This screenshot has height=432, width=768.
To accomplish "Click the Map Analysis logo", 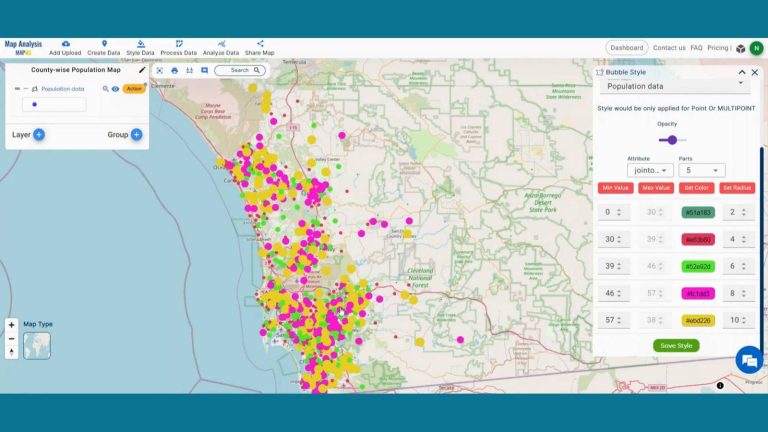I will [x=23, y=48].
